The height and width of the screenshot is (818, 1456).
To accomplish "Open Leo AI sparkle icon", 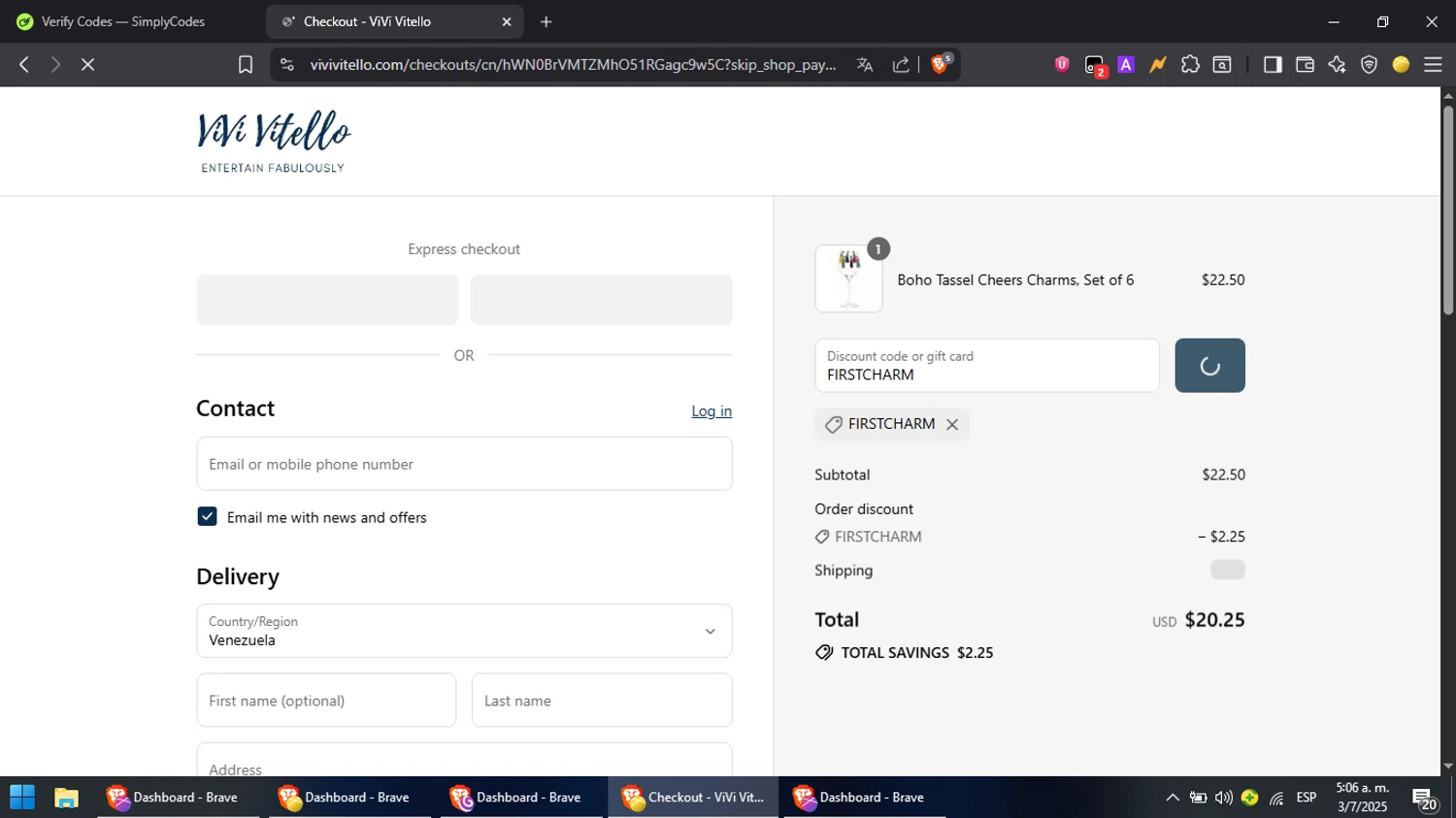I will tap(1337, 65).
